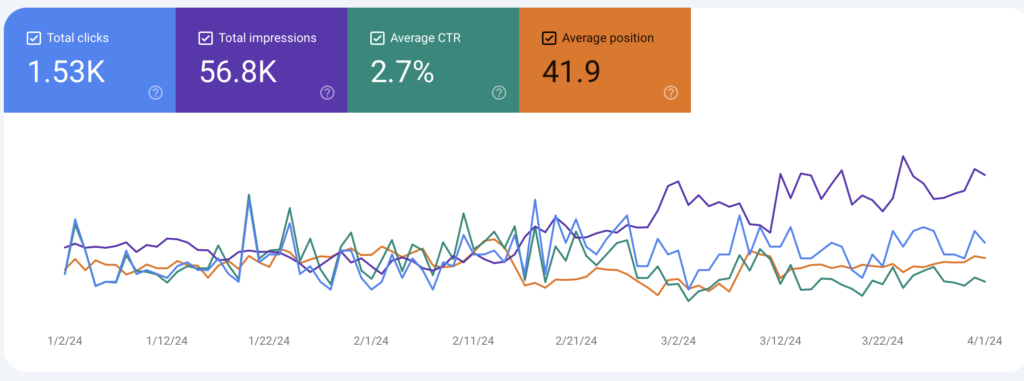Open help icon on Average CTR card

tap(499, 93)
